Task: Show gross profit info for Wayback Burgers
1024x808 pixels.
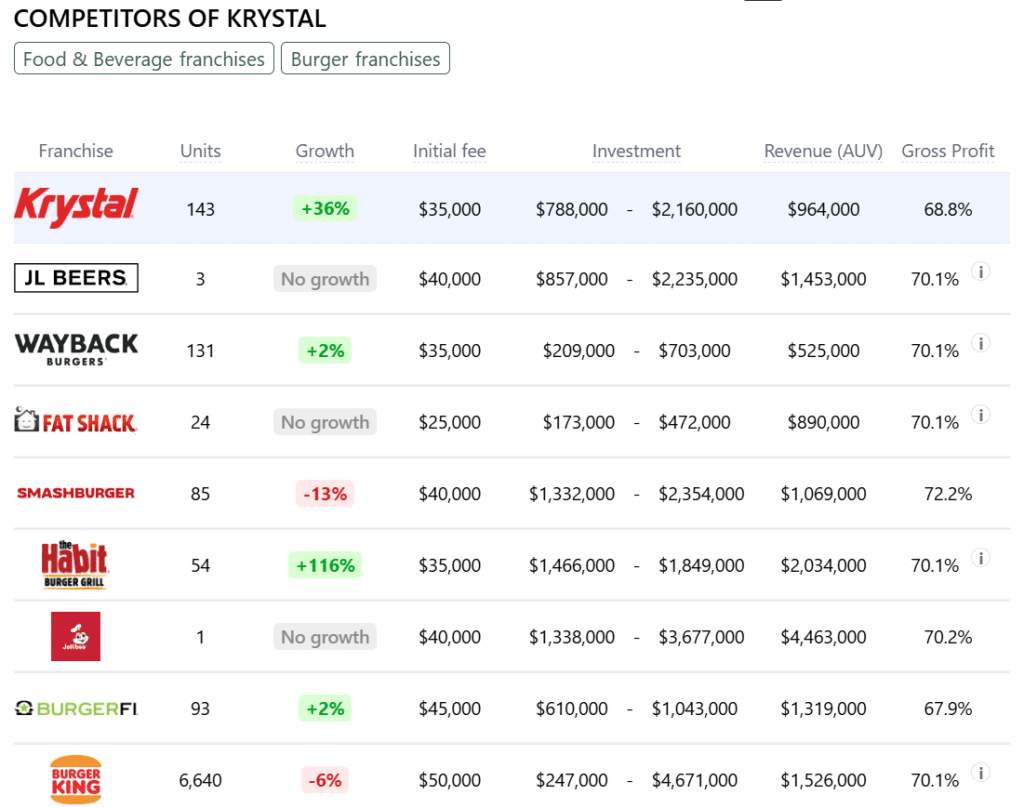Action: [x=980, y=343]
